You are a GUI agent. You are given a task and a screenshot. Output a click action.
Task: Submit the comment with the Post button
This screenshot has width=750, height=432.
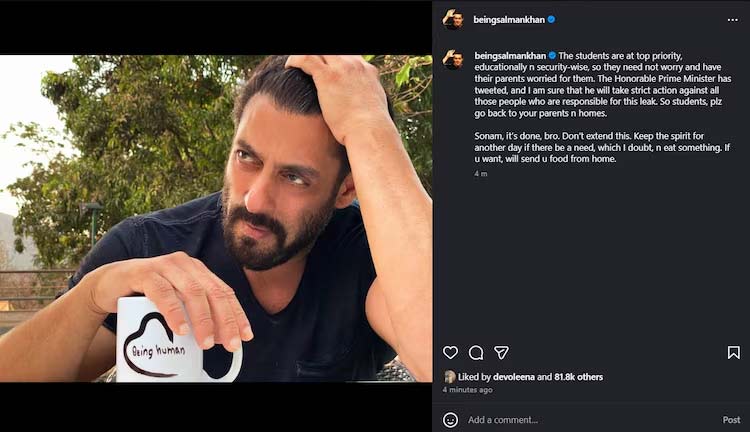[731, 420]
